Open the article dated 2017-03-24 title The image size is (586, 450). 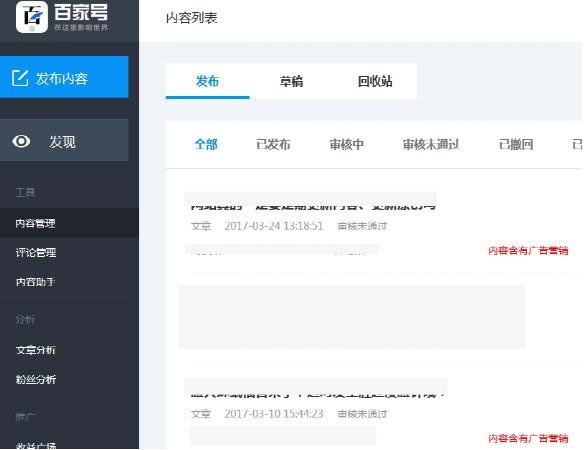tap(313, 205)
